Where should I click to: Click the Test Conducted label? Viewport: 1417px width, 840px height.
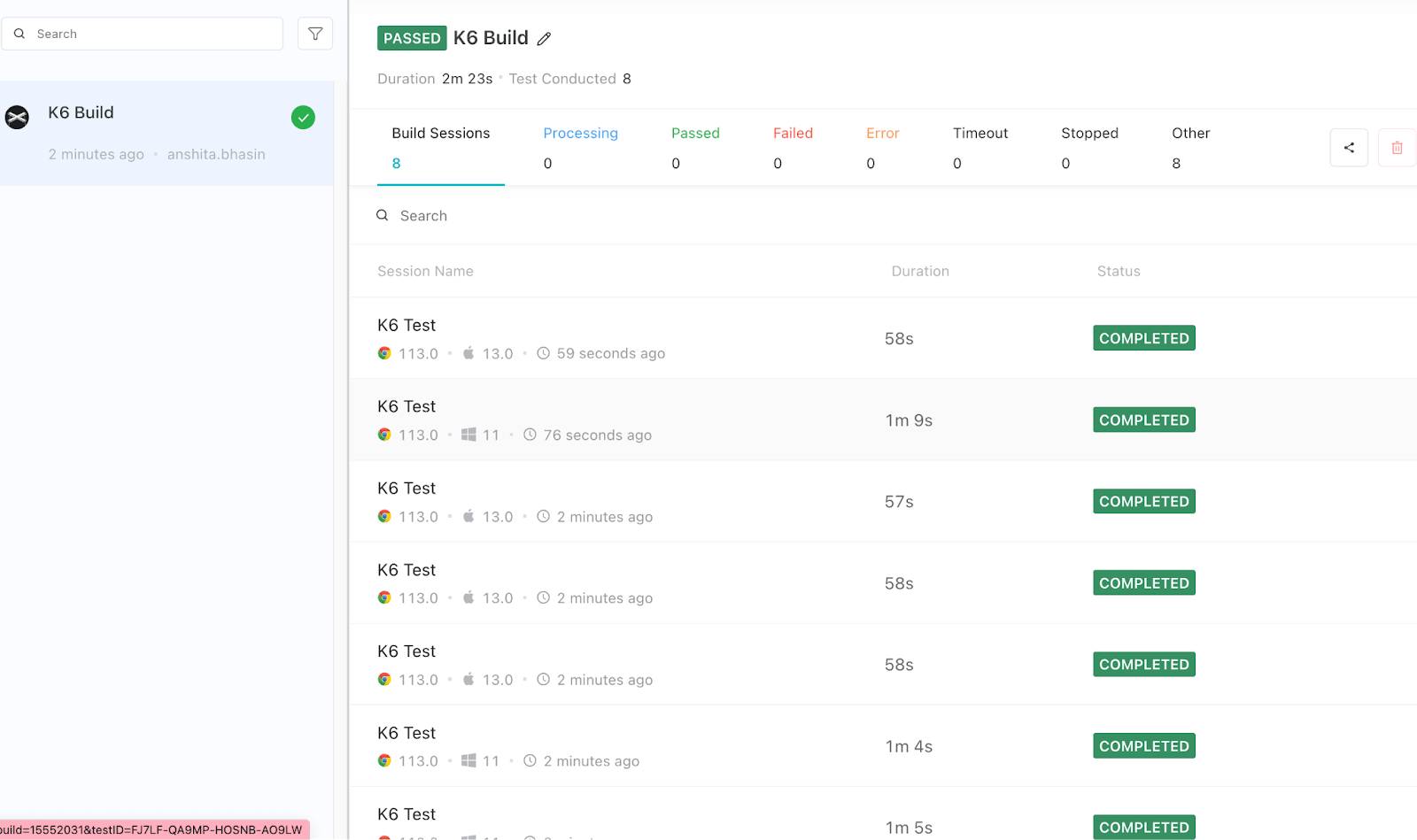[x=562, y=79]
